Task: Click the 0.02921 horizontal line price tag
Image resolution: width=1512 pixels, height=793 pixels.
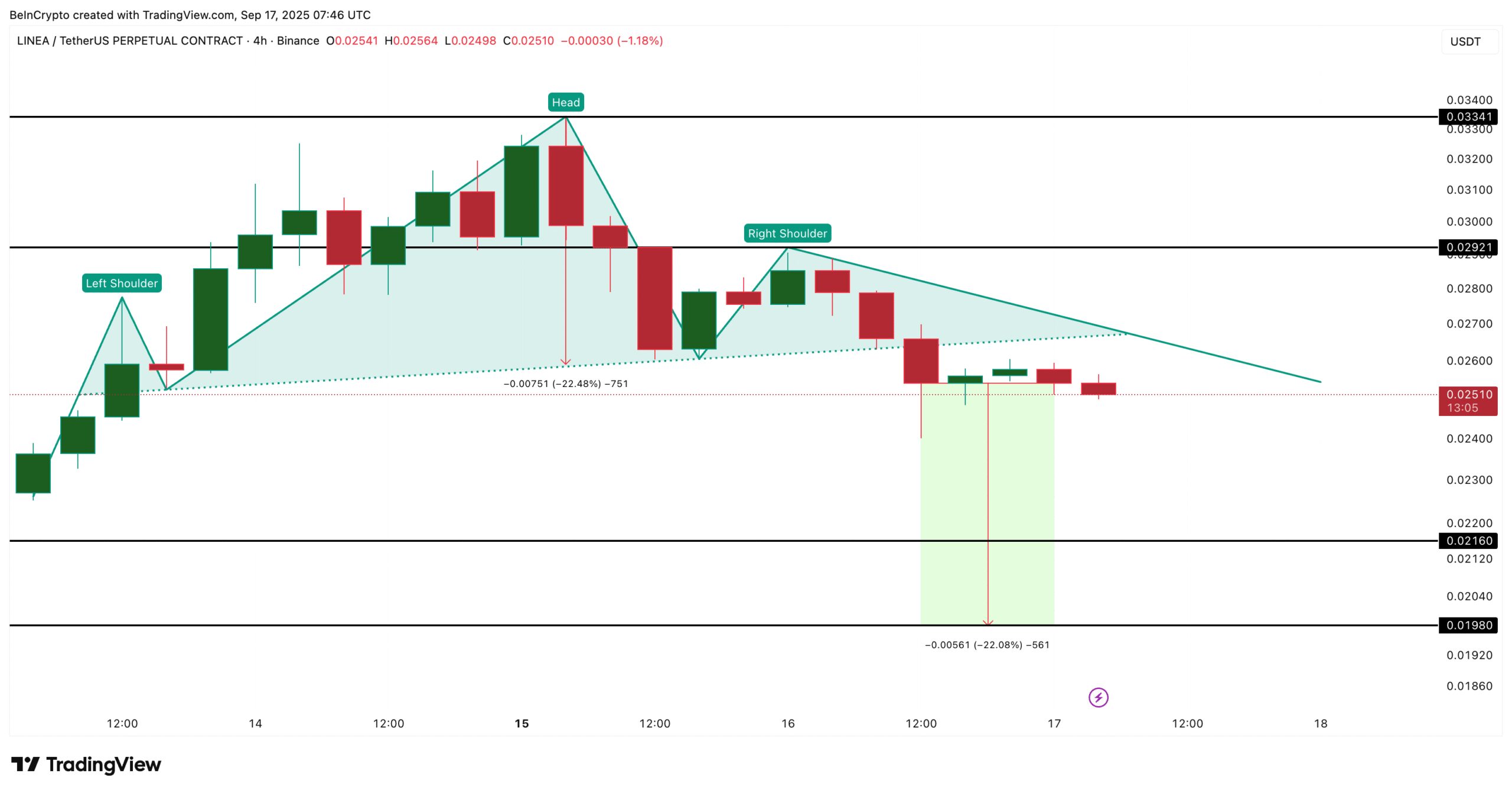Action: click(1468, 247)
